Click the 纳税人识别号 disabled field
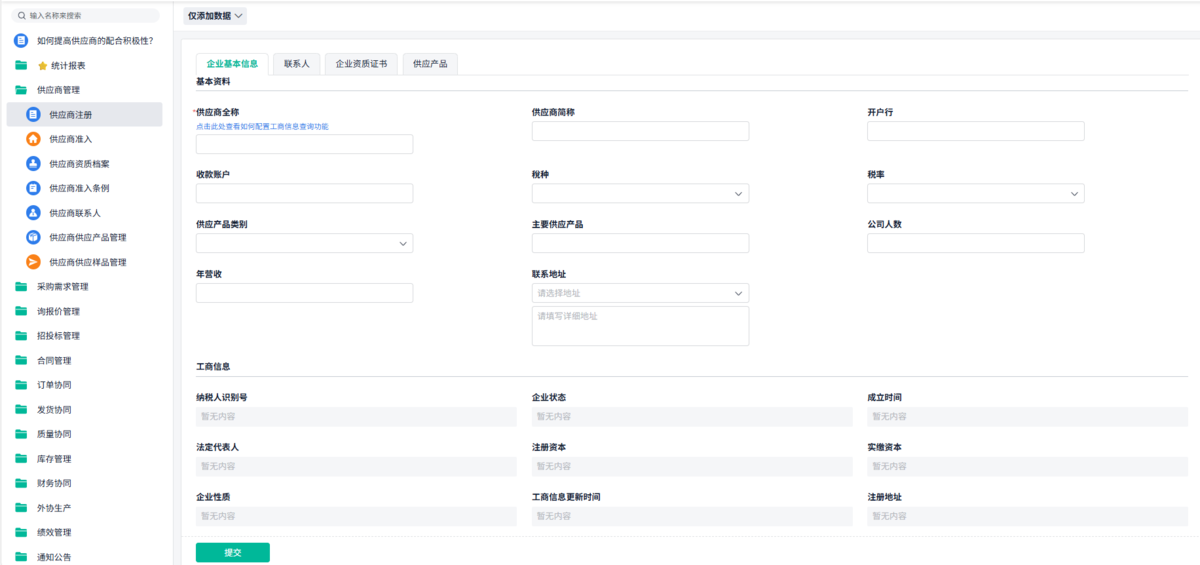 [x=356, y=417]
